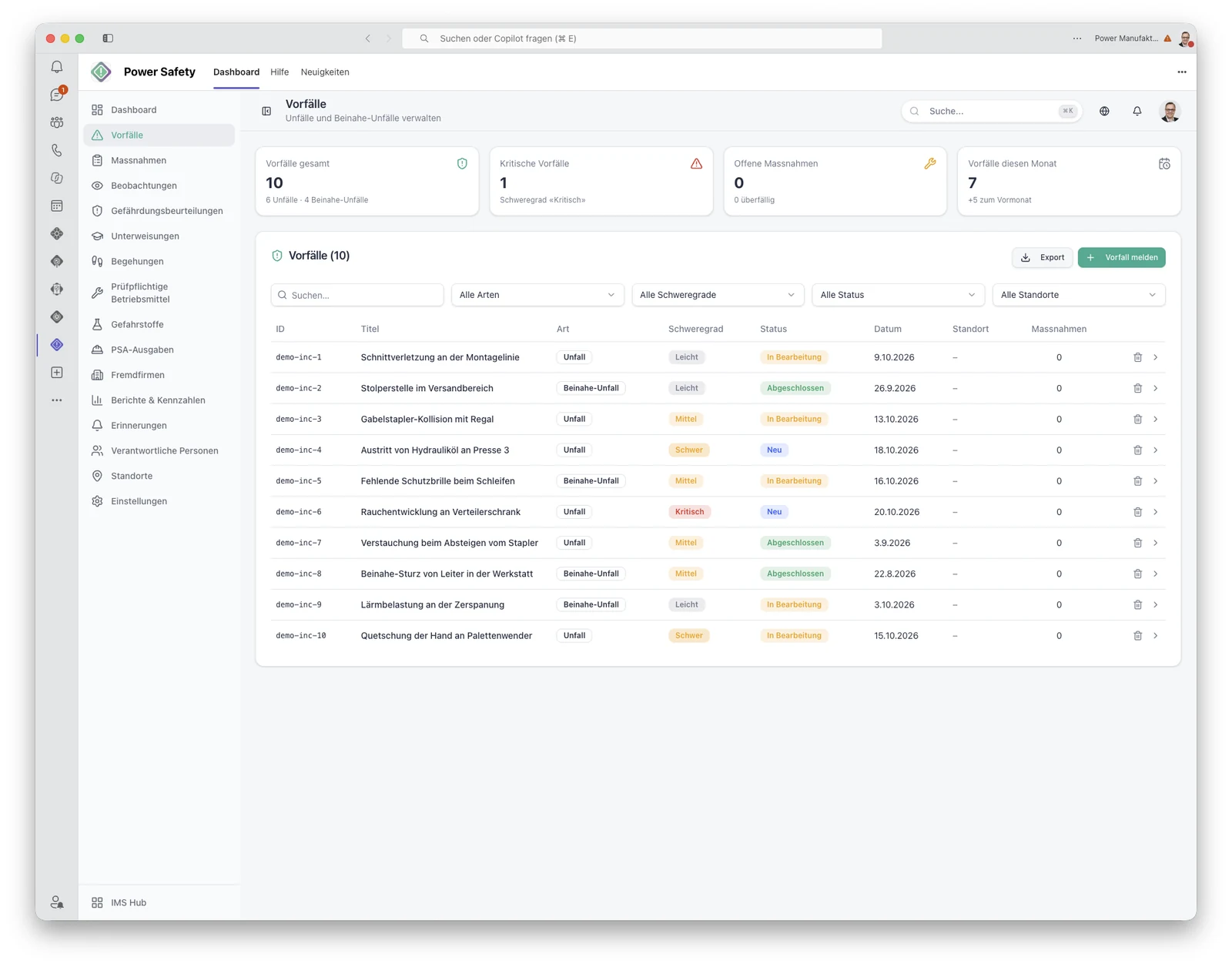The height and width of the screenshot is (967, 1232).
Task: Open Teams activity bell icon
Action: (57, 67)
